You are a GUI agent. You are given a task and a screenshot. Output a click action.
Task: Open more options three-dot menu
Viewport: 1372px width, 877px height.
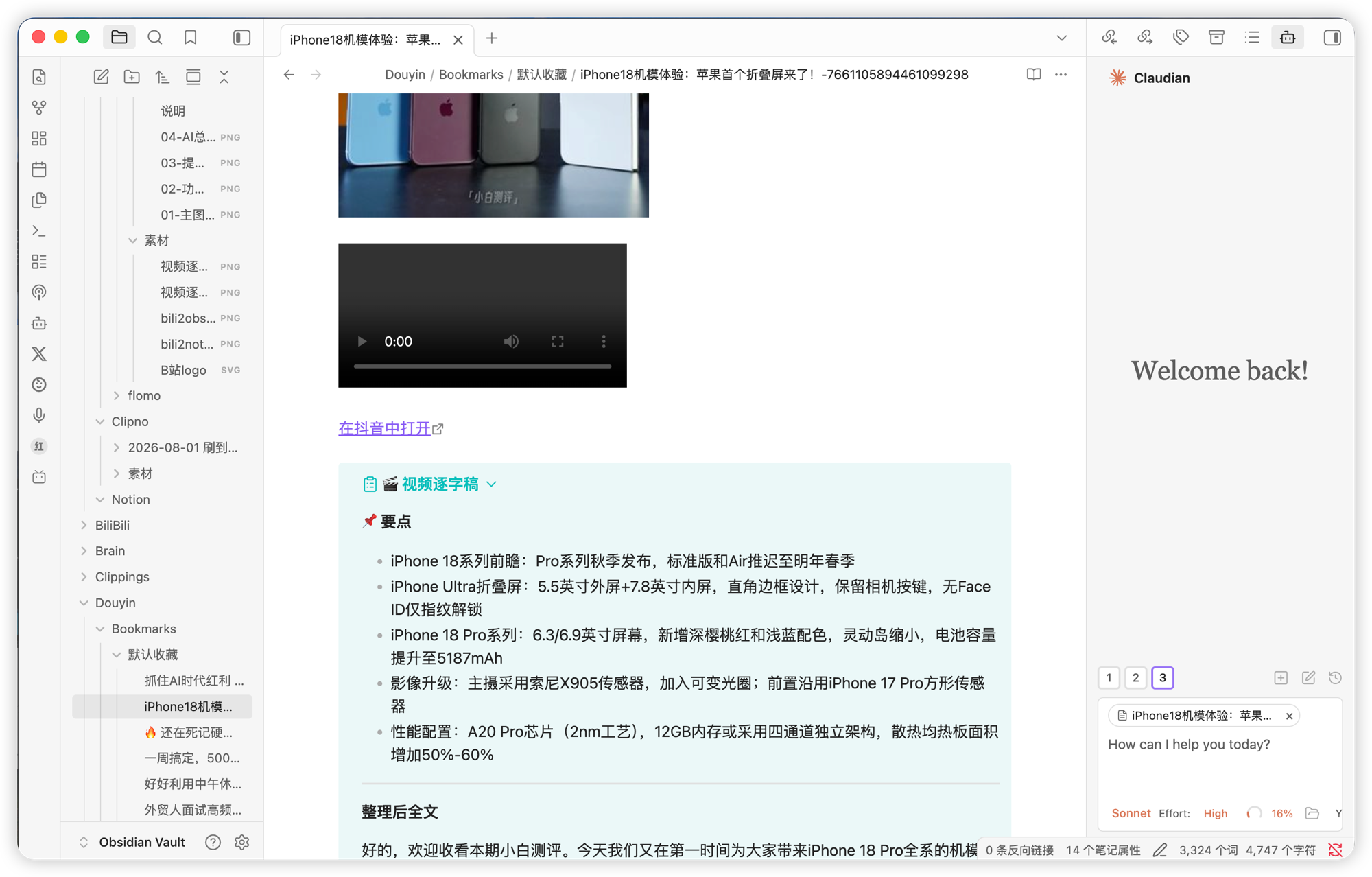(x=1061, y=75)
